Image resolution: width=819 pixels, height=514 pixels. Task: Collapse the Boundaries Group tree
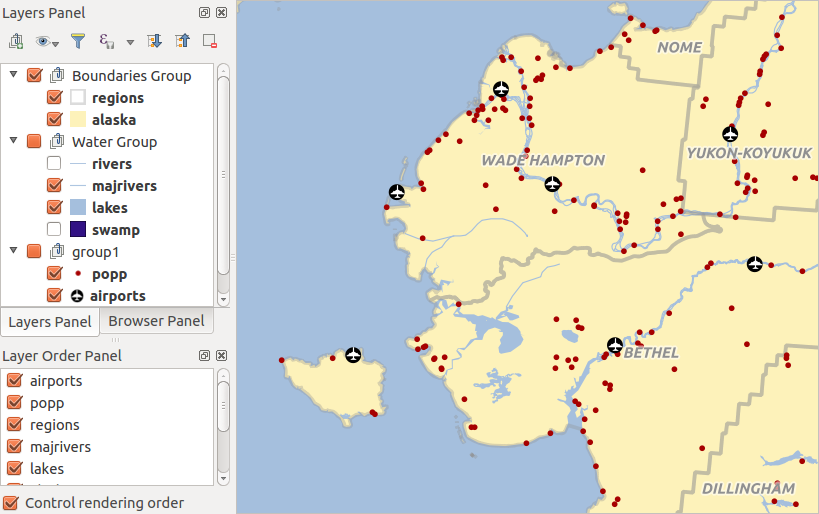[x=14, y=76]
